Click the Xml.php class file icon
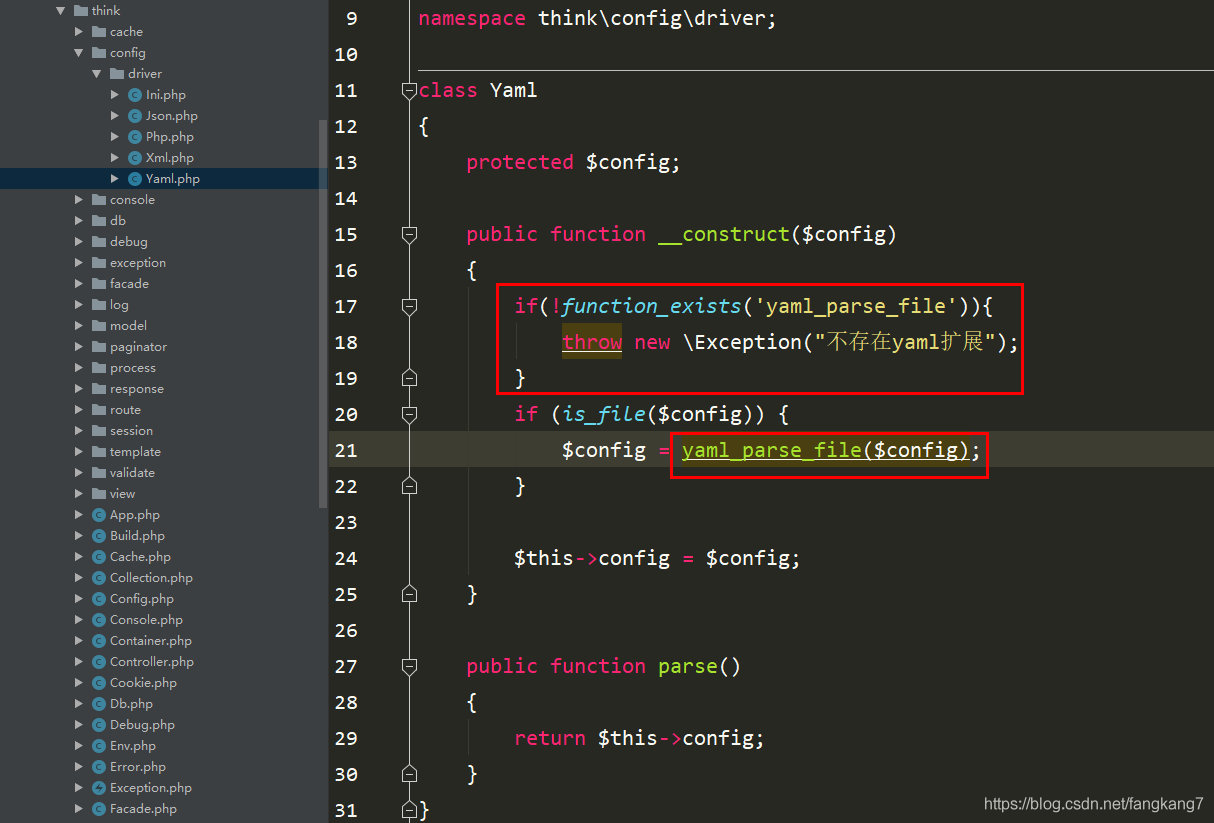 point(135,158)
